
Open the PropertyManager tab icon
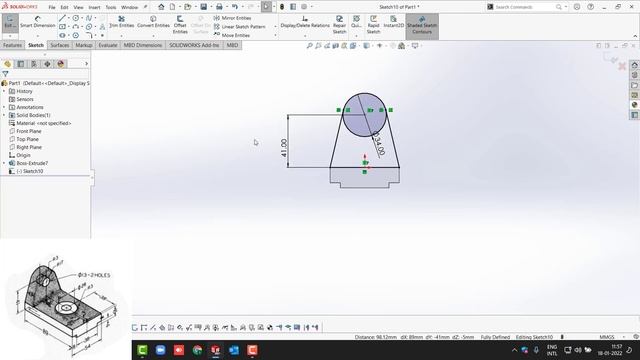pyautogui.click(x=21, y=64)
